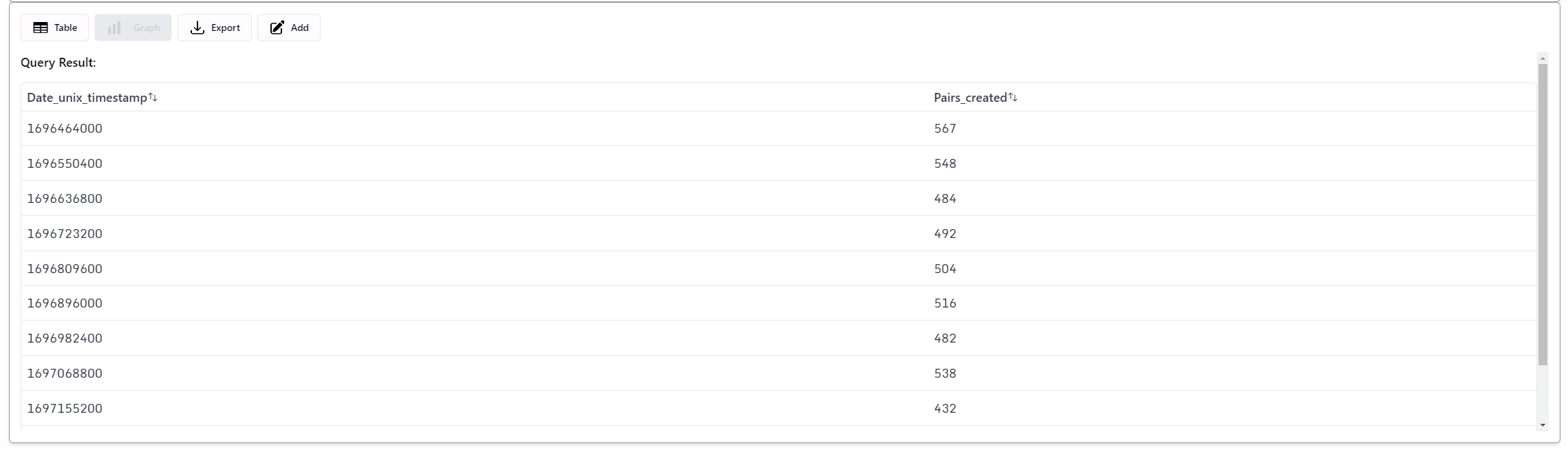1568x452 pixels.
Task: Click the Pairs_created column header
Action: click(970, 98)
